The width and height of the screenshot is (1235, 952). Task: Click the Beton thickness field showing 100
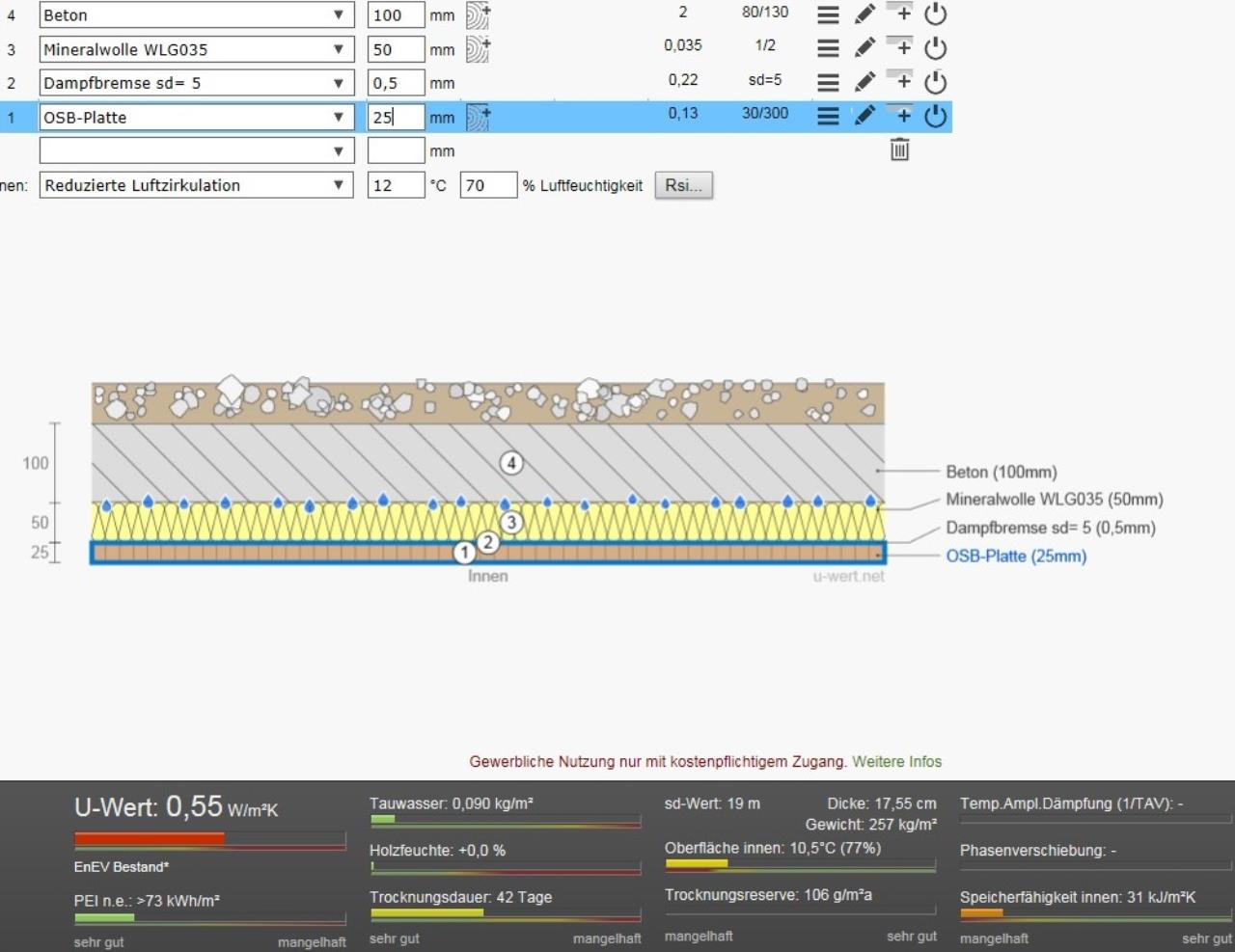pos(397,15)
